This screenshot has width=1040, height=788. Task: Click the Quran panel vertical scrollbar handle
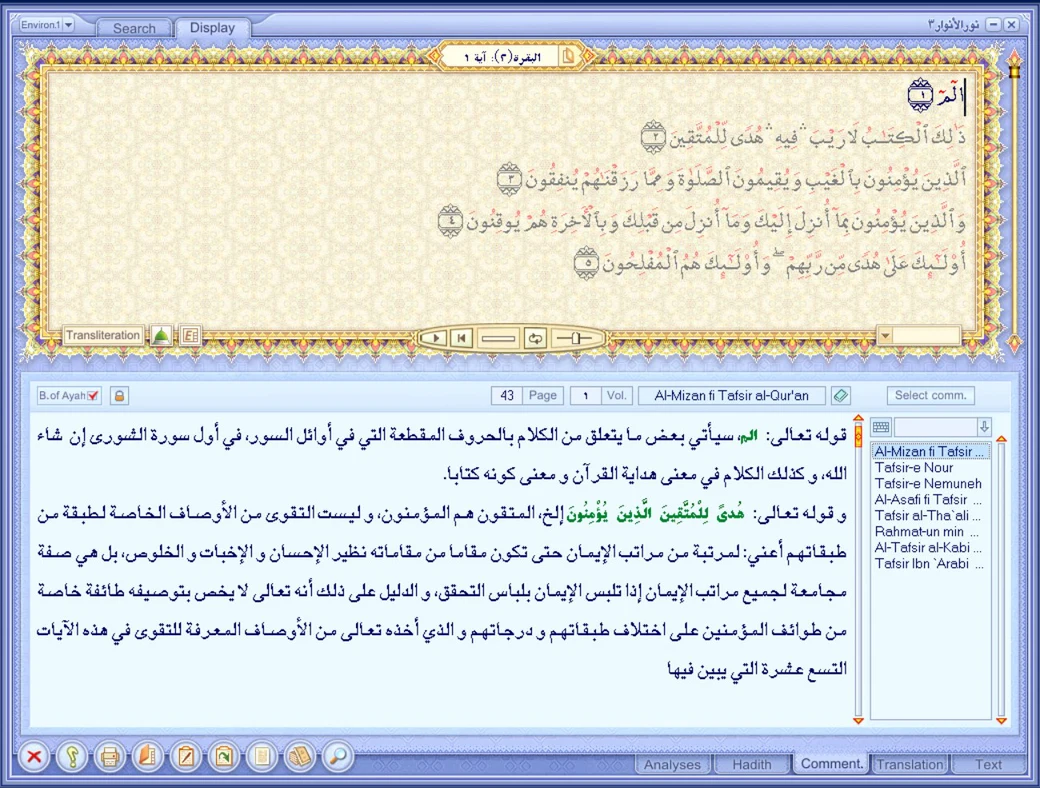1013,70
